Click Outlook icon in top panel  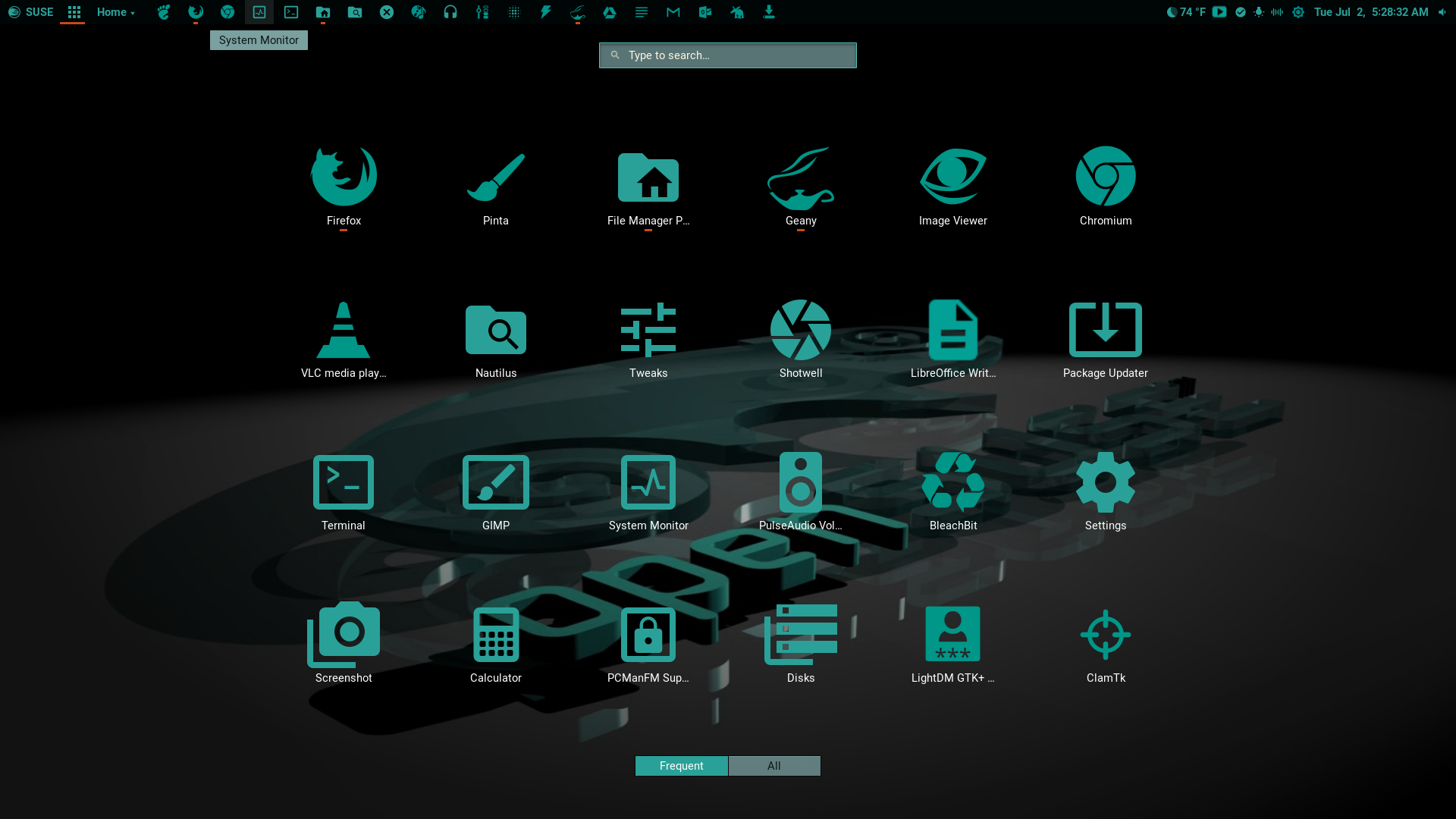pyautogui.click(x=705, y=12)
